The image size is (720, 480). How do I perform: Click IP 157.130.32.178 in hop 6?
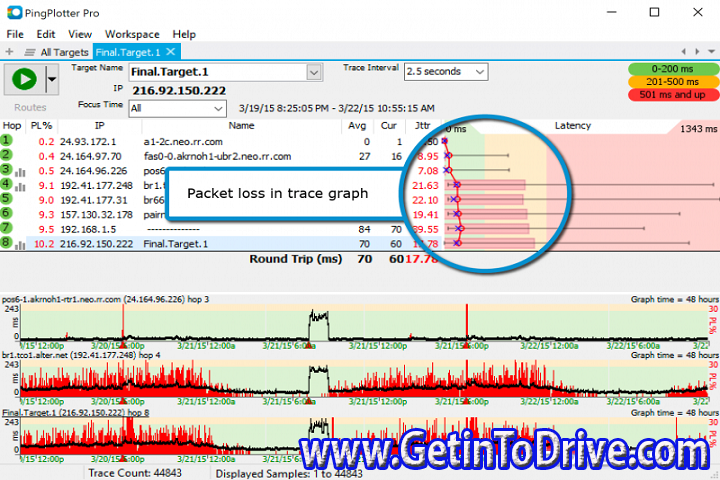(96, 215)
